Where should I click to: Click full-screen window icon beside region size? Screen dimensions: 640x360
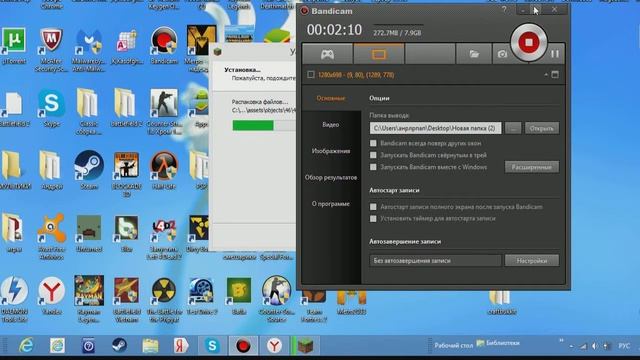(x=555, y=75)
